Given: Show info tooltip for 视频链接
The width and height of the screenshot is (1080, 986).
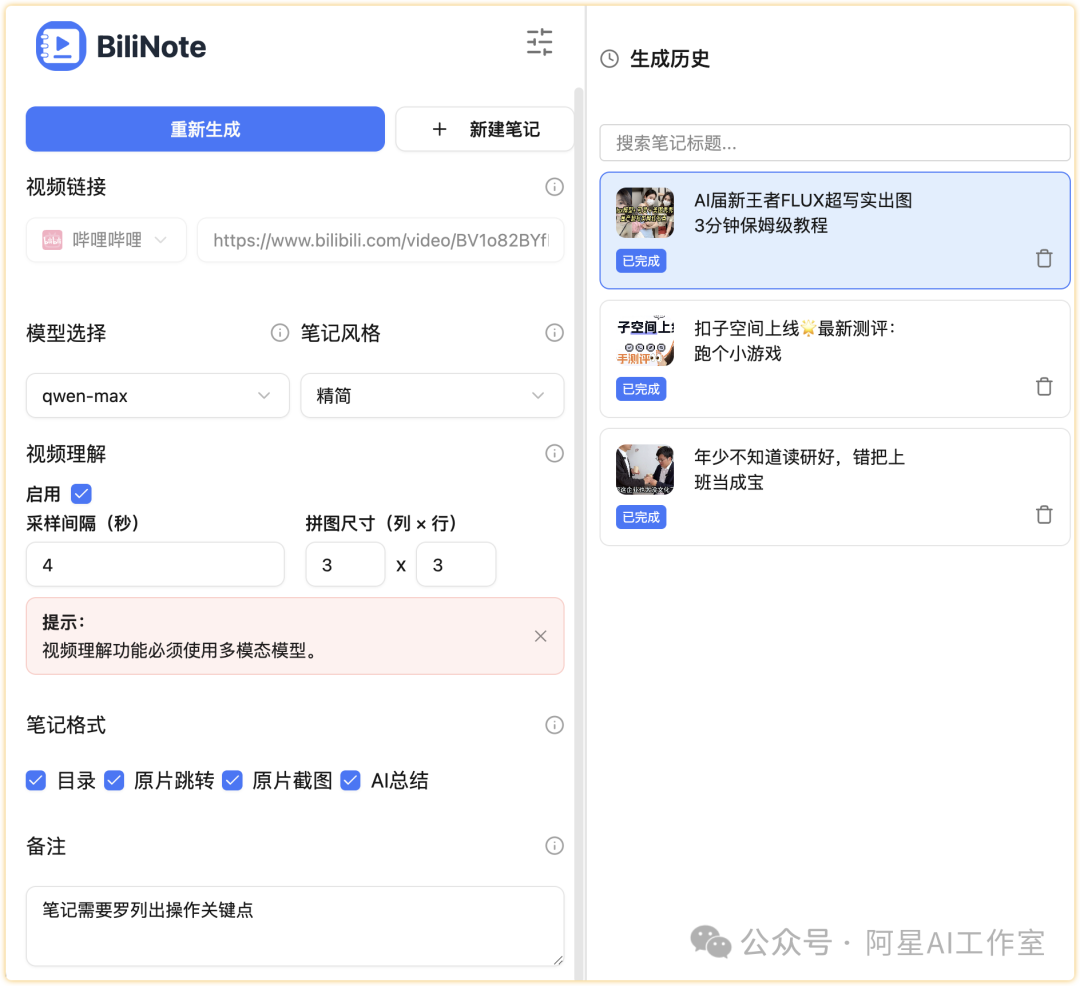Looking at the screenshot, I should point(554,187).
